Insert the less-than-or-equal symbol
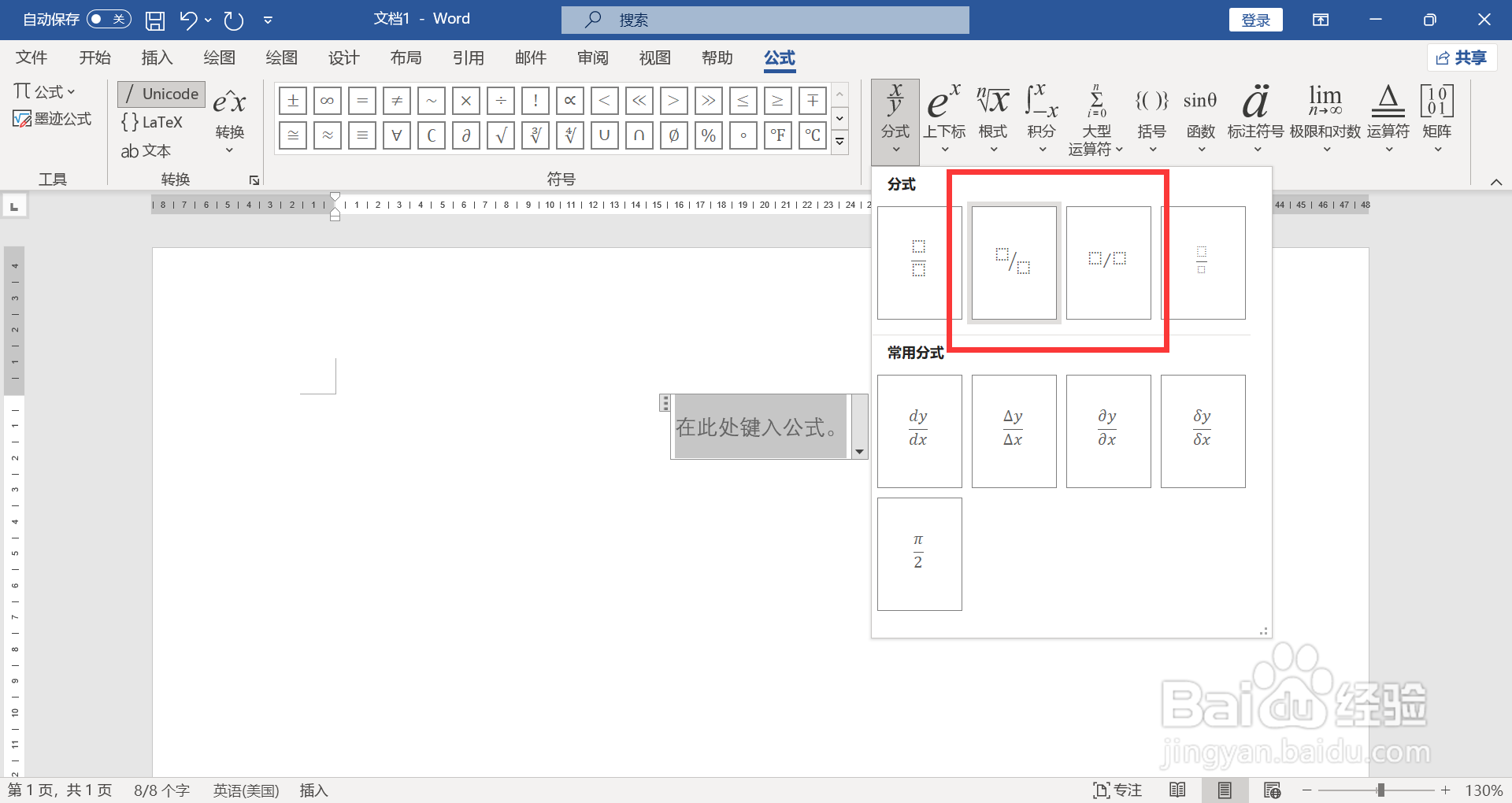This screenshot has height=803, width=1512. [743, 101]
